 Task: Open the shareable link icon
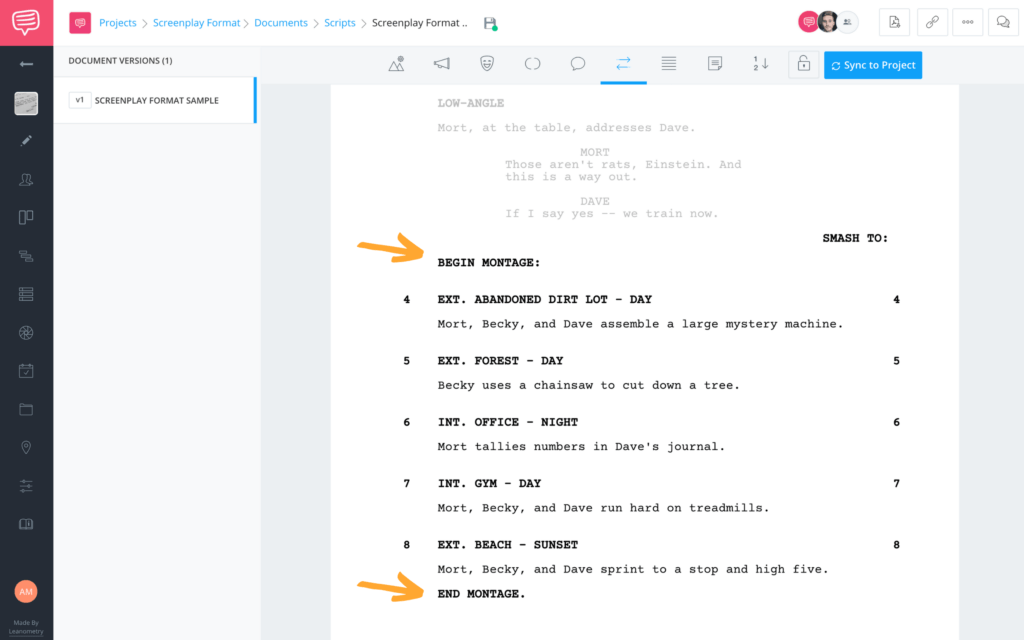coord(932,21)
